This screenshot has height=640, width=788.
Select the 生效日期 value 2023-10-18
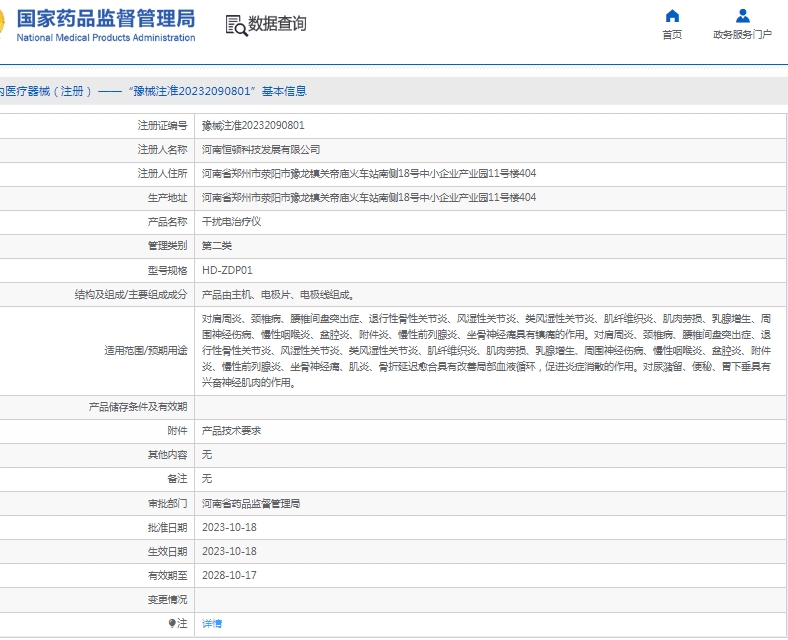(229, 552)
